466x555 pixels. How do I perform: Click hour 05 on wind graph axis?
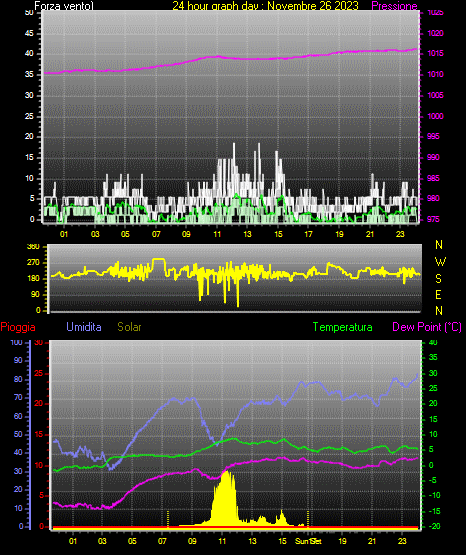(x=125, y=234)
